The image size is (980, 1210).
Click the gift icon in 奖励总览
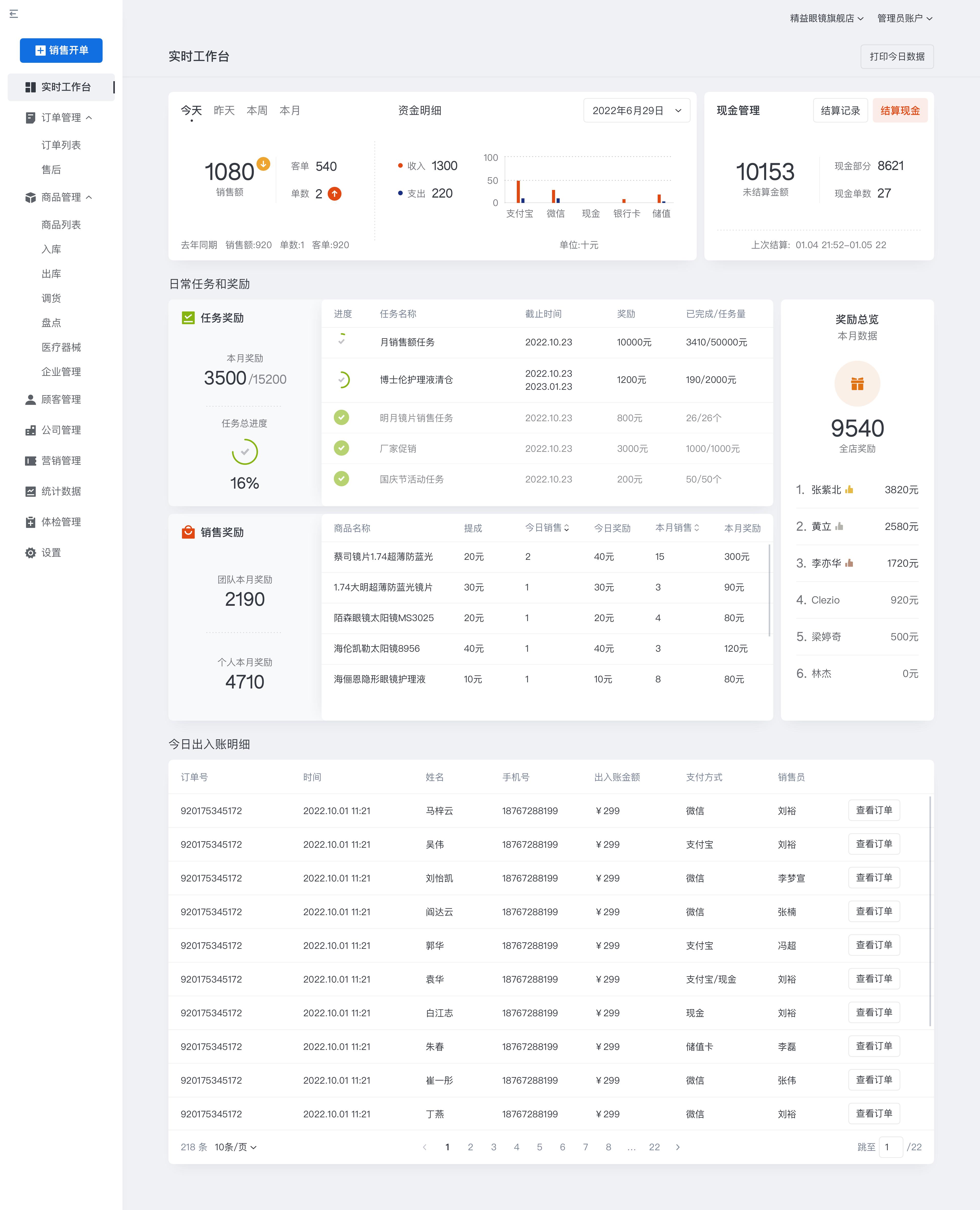coord(857,384)
